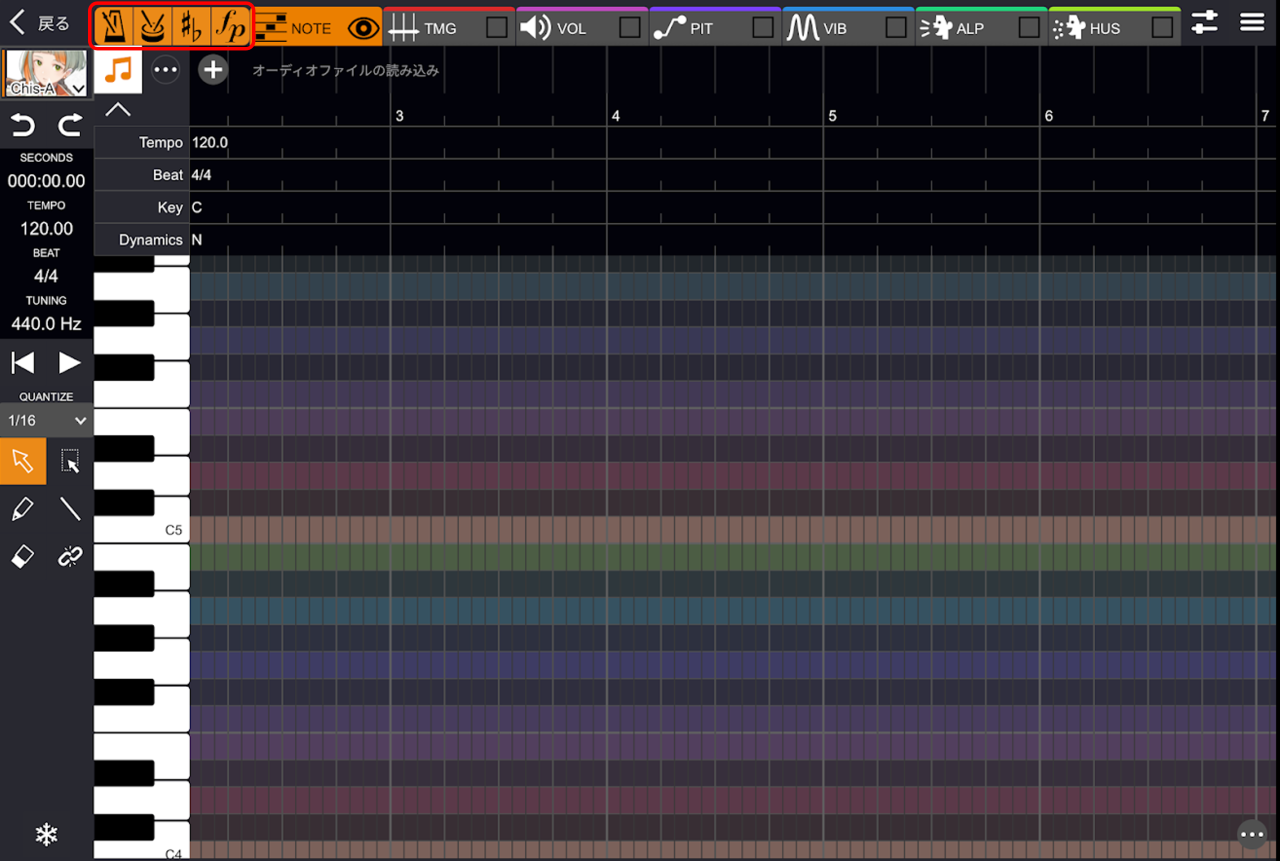The height and width of the screenshot is (861, 1280).
Task: Enable the PIT checkbox
Action: coord(763,28)
